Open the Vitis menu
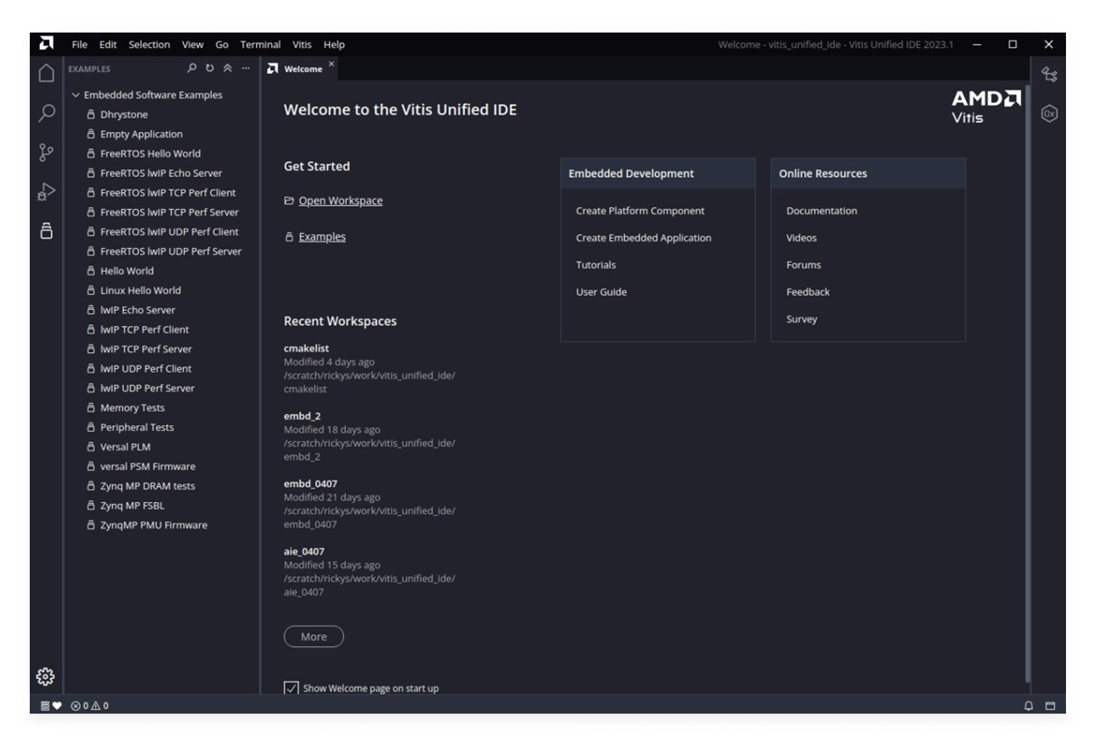Screen dimensions: 1096x742 coord(302,45)
